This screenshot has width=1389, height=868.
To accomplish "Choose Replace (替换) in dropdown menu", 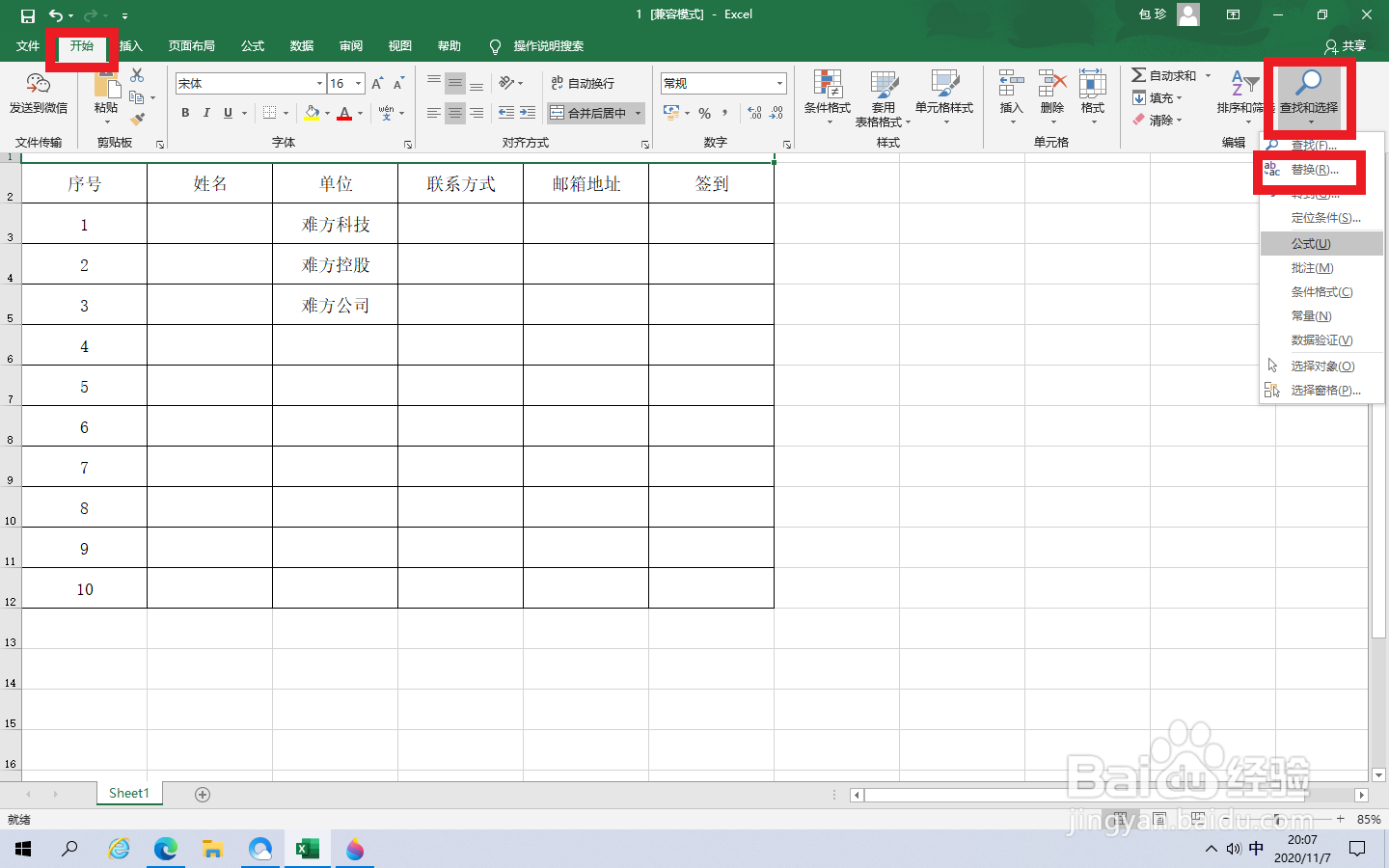I will click(1321, 170).
